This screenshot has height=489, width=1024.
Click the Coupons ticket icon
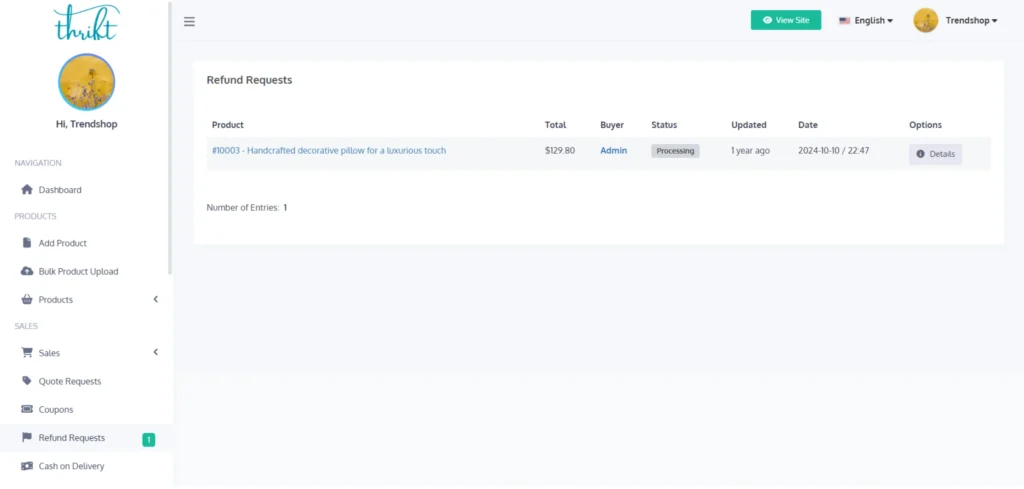(27, 409)
